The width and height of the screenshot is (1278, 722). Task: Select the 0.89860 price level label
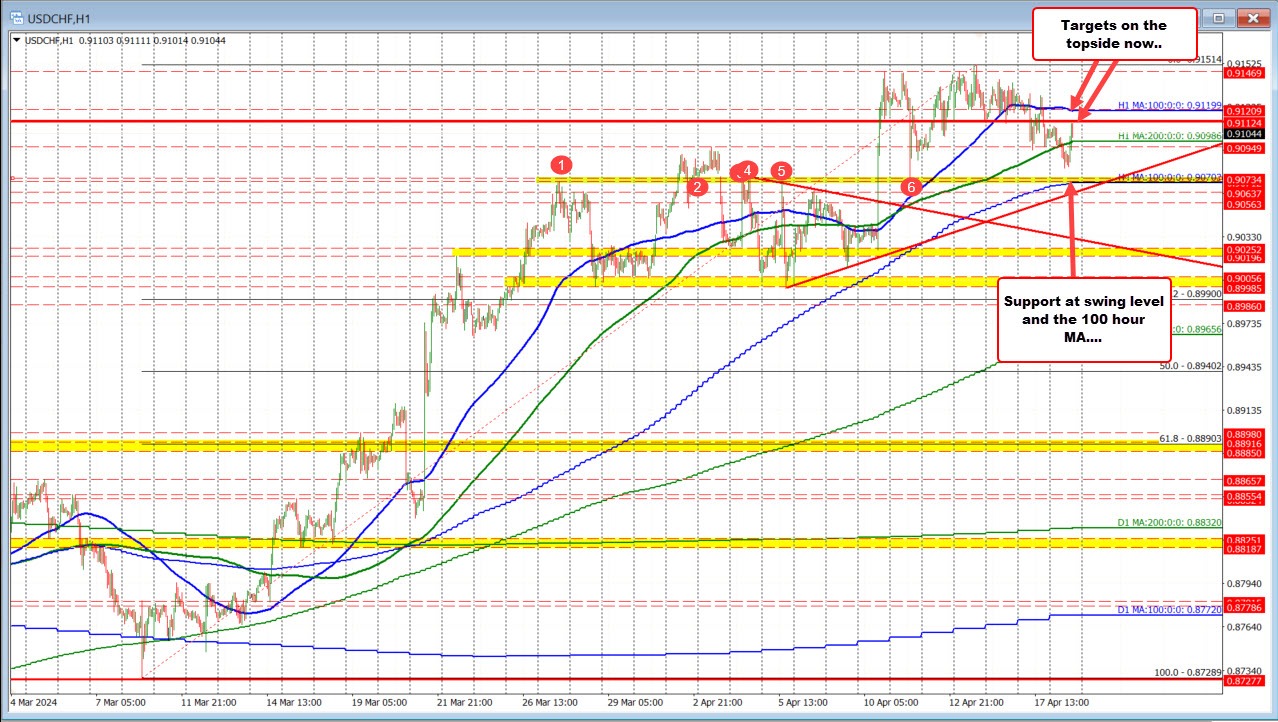point(1242,306)
